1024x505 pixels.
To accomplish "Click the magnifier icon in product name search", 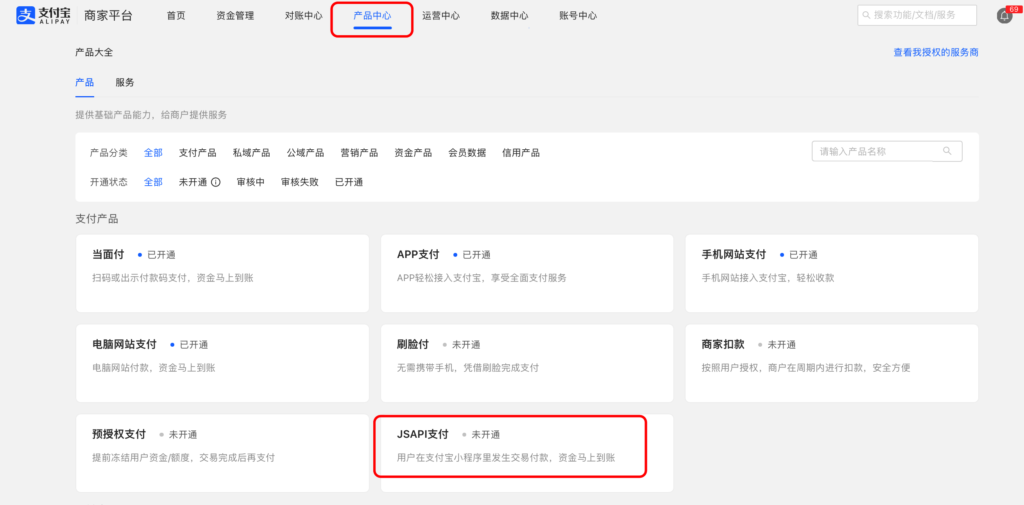I will coord(946,151).
